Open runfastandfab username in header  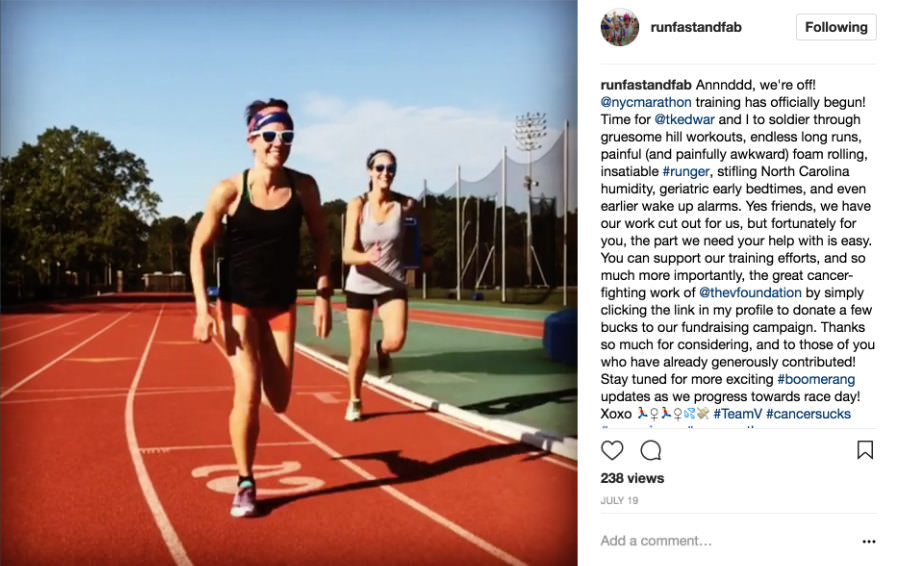(696, 27)
